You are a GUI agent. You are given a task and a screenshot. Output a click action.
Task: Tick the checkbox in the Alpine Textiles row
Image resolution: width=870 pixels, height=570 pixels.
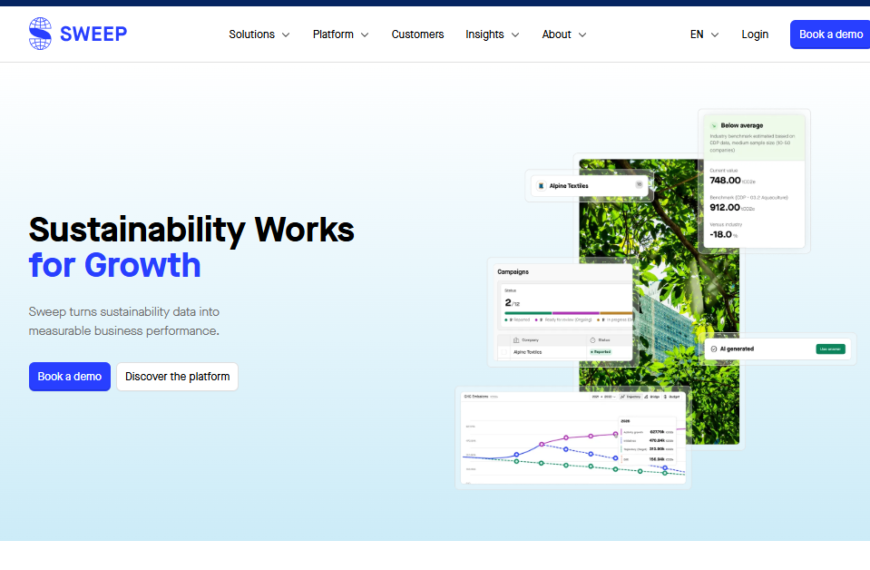(x=504, y=352)
